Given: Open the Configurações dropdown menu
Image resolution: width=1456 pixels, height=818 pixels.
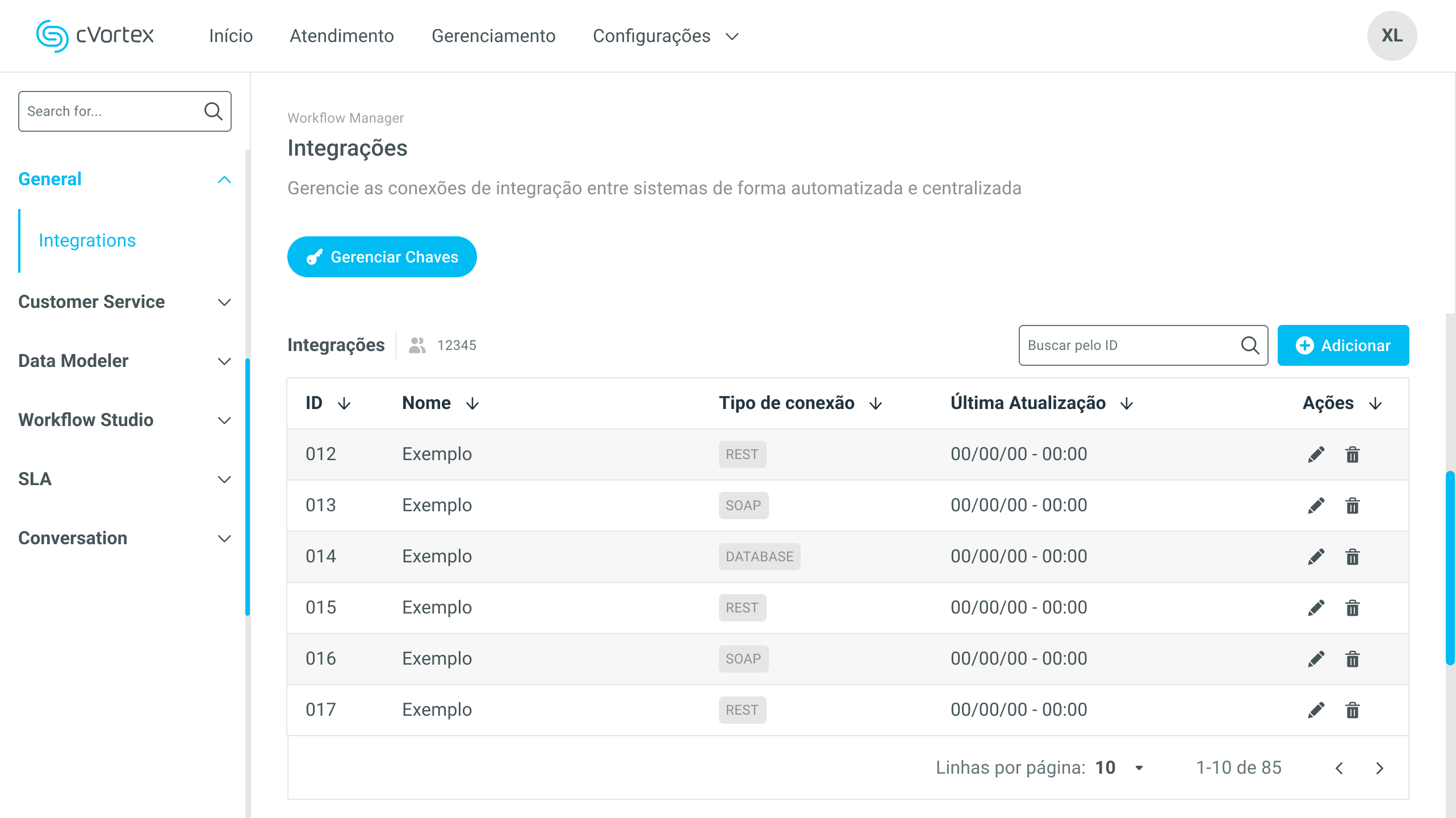Looking at the screenshot, I should (x=666, y=36).
